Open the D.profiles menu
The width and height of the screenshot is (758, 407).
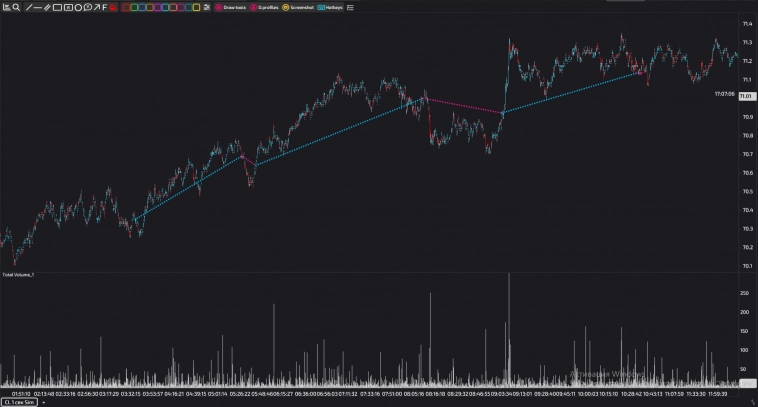pos(264,7)
